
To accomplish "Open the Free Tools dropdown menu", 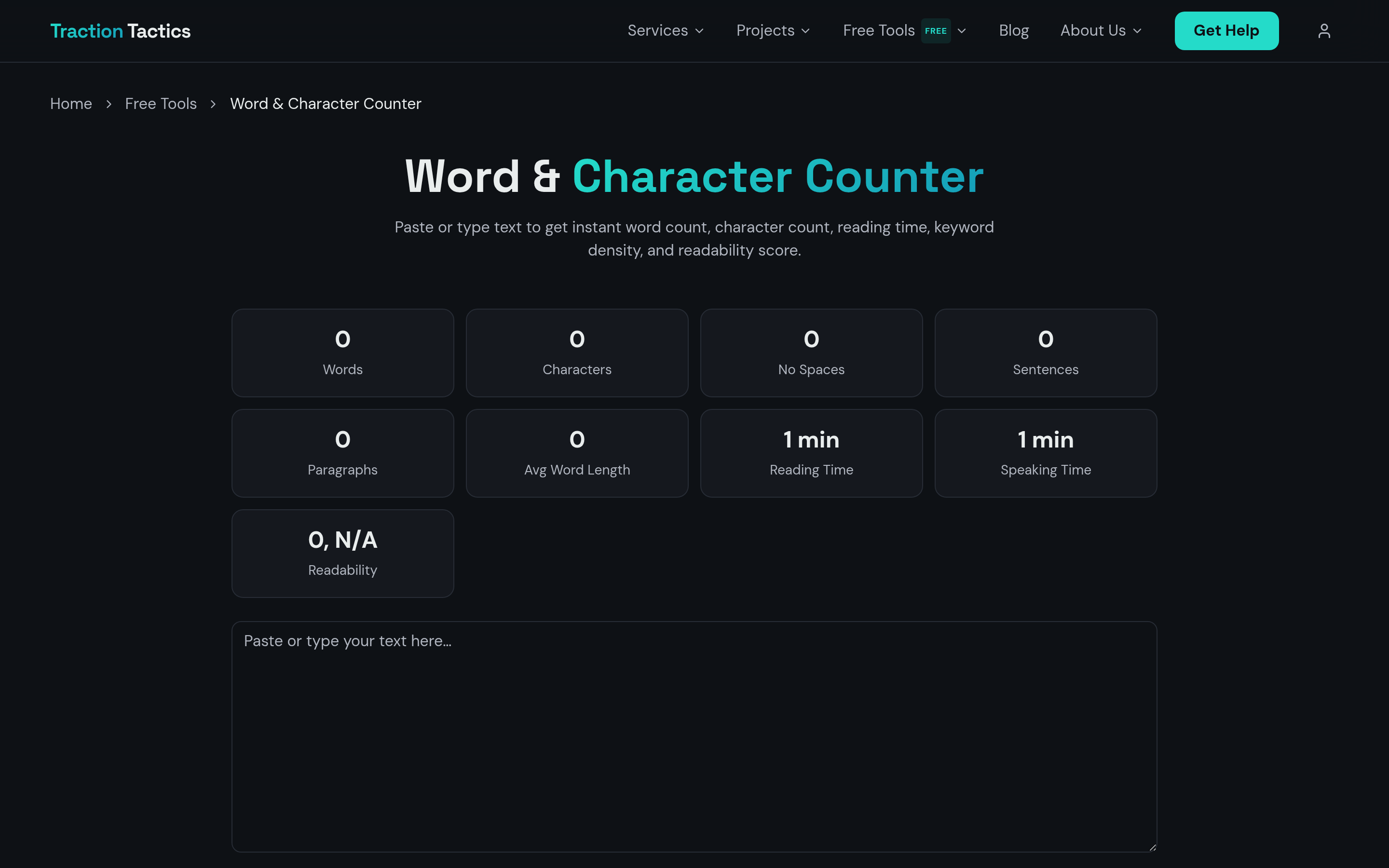I will (905, 31).
